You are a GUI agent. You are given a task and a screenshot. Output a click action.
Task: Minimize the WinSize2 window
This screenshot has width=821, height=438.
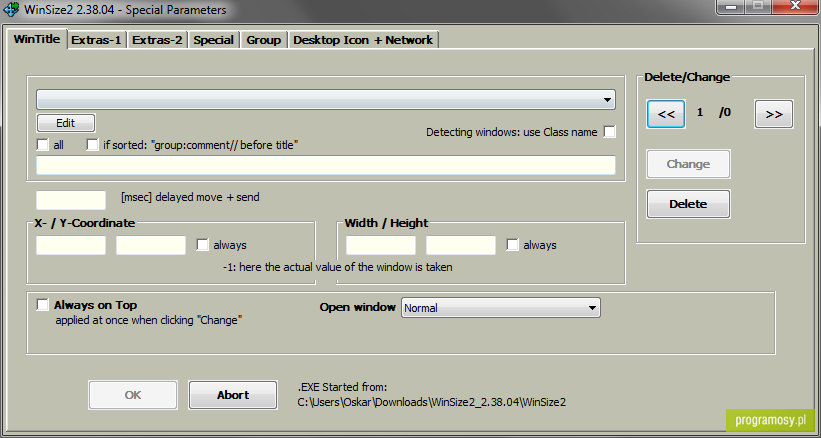(732, 6)
